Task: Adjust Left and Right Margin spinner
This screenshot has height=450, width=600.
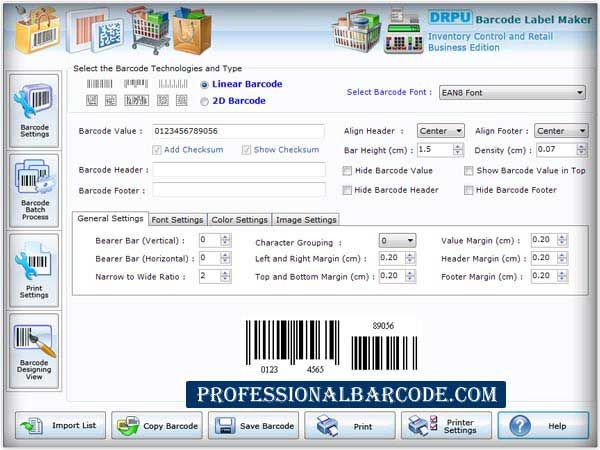Action: pos(410,258)
